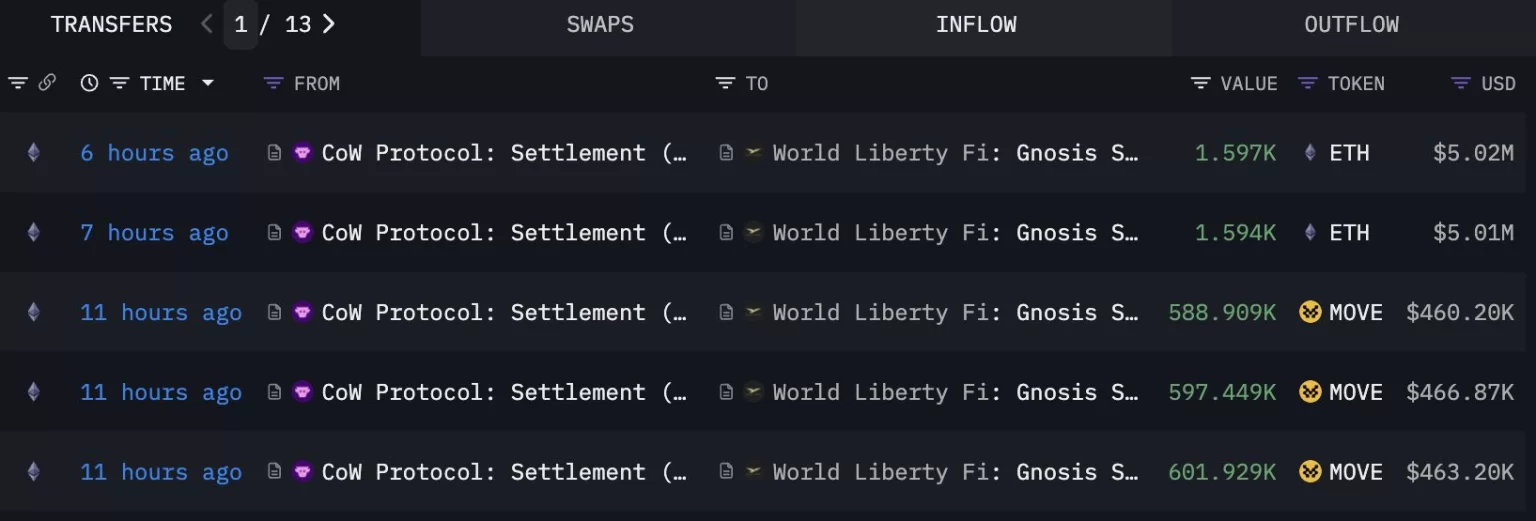This screenshot has height=521, width=1536.
Task: Toggle TIME sort order arrow
Action: pyautogui.click(x=208, y=83)
